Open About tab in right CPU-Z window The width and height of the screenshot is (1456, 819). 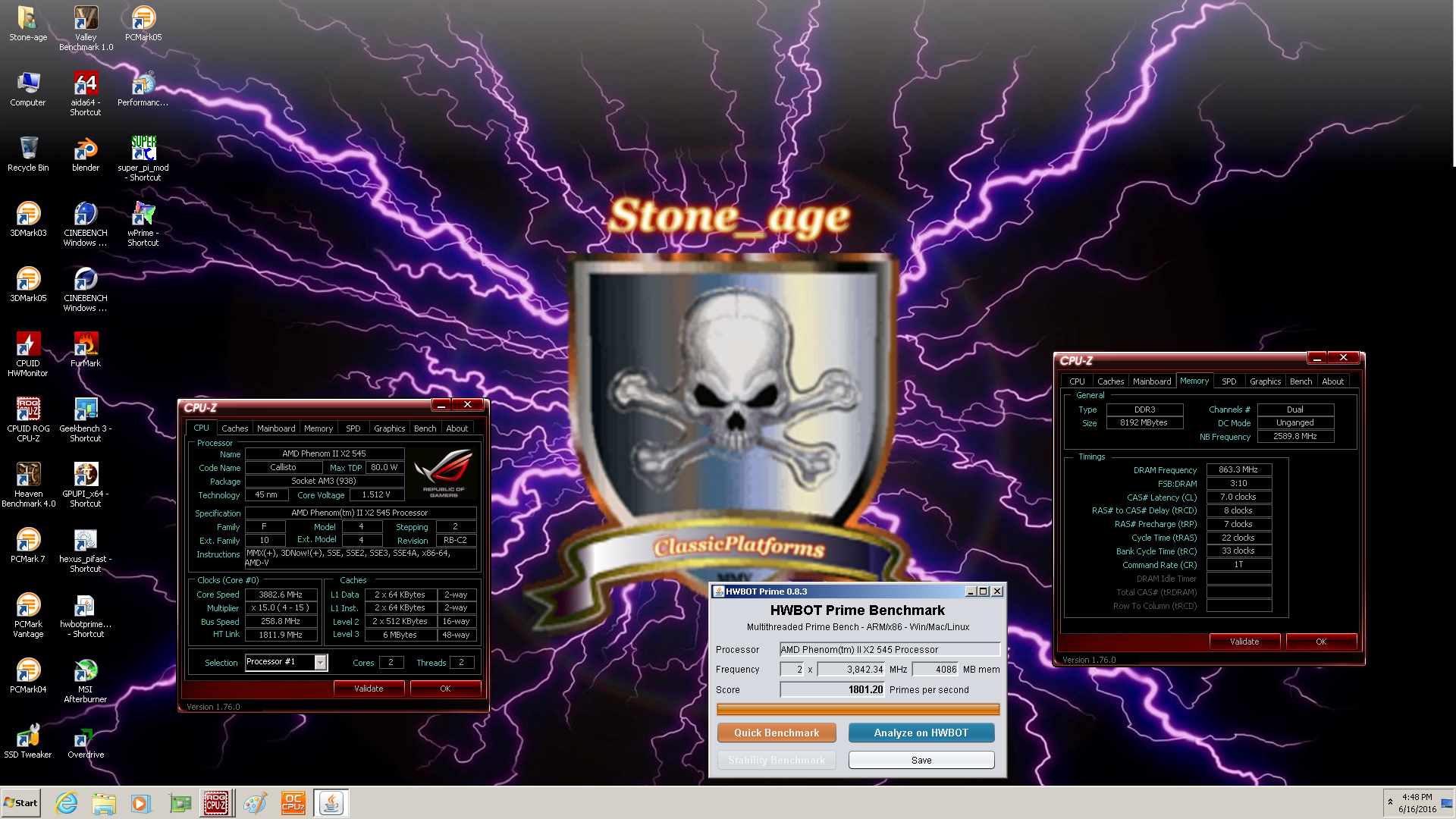click(x=1332, y=381)
